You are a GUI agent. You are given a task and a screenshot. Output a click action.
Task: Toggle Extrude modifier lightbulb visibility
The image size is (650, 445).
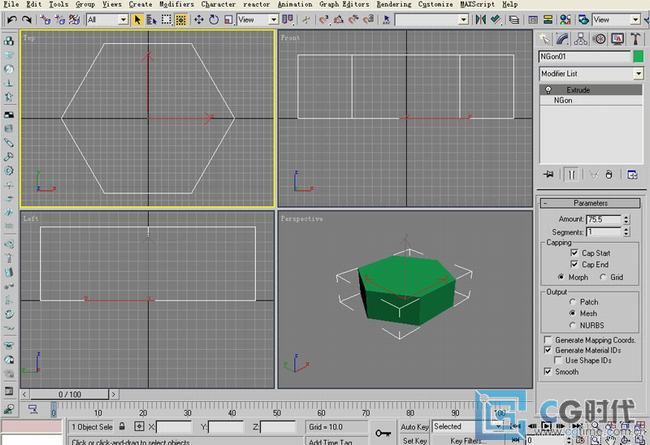[x=548, y=90]
